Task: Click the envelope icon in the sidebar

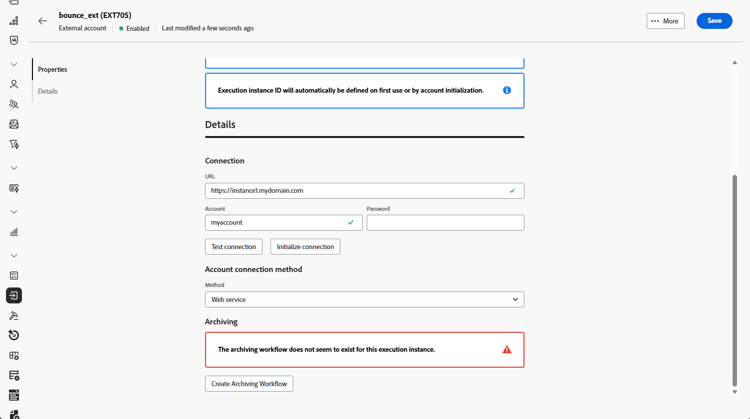Action: 14,125
